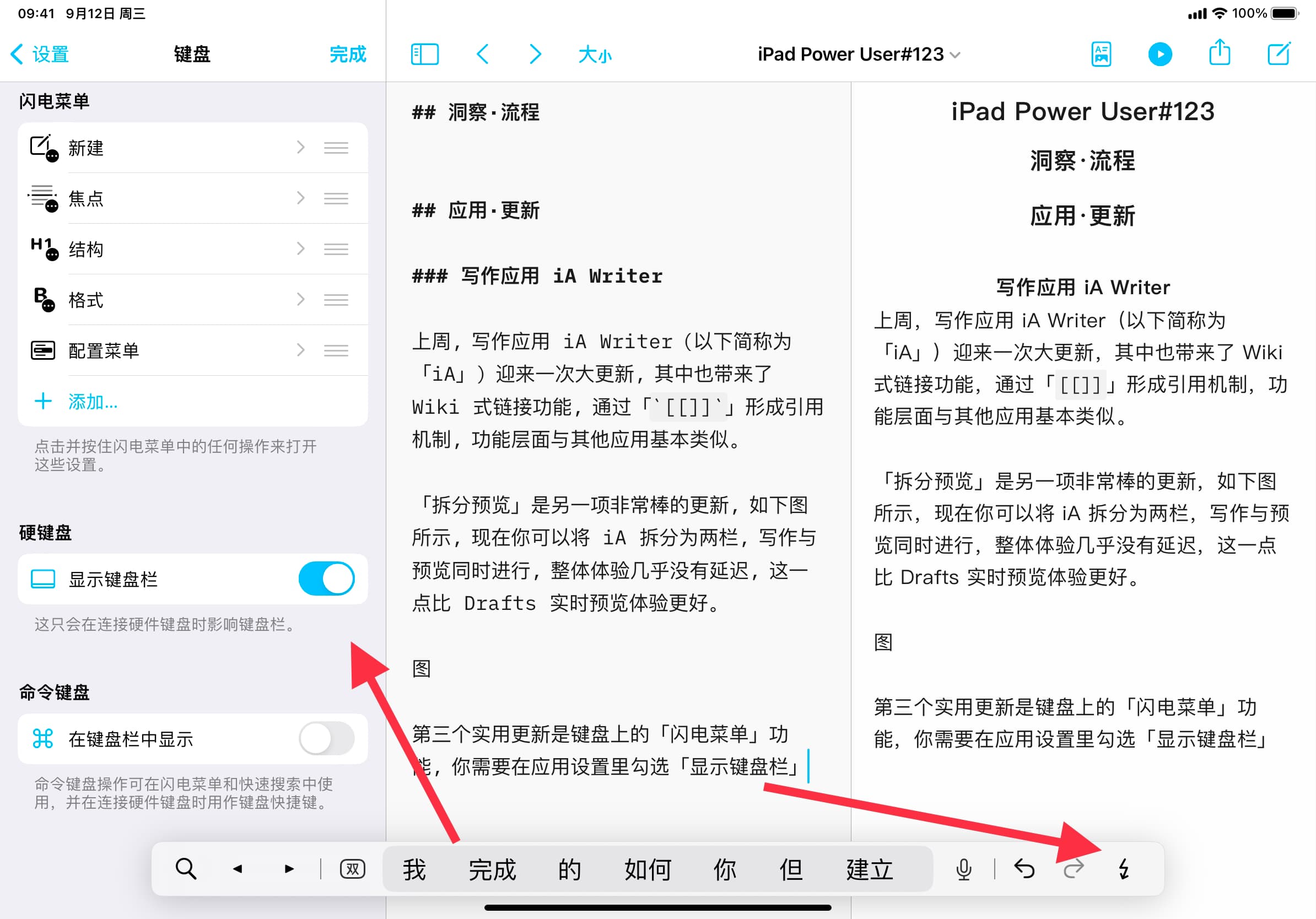Go forward with the right chevron
1316x919 pixels.
pyautogui.click(x=535, y=55)
